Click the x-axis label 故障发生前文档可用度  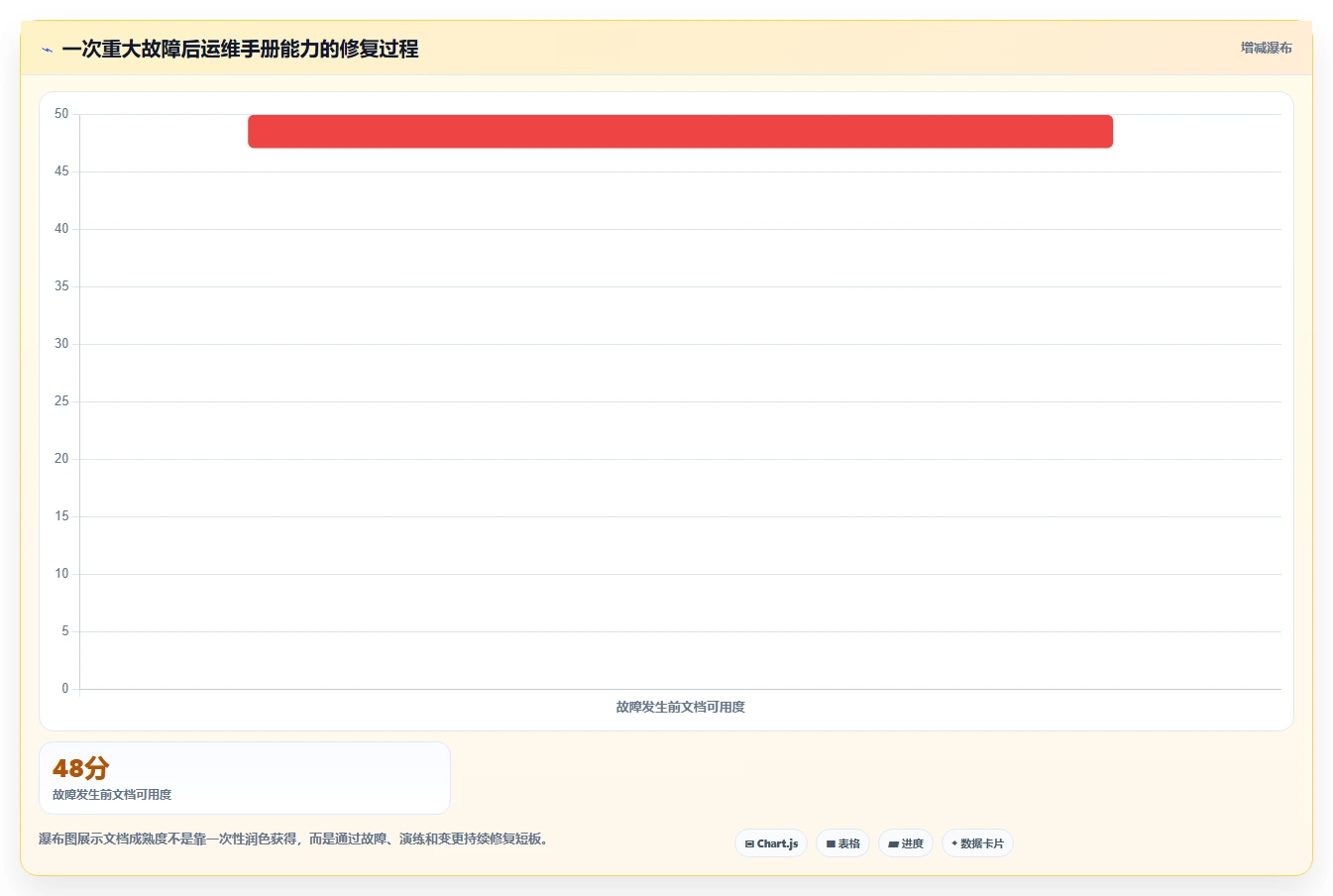click(x=680, y=707)
